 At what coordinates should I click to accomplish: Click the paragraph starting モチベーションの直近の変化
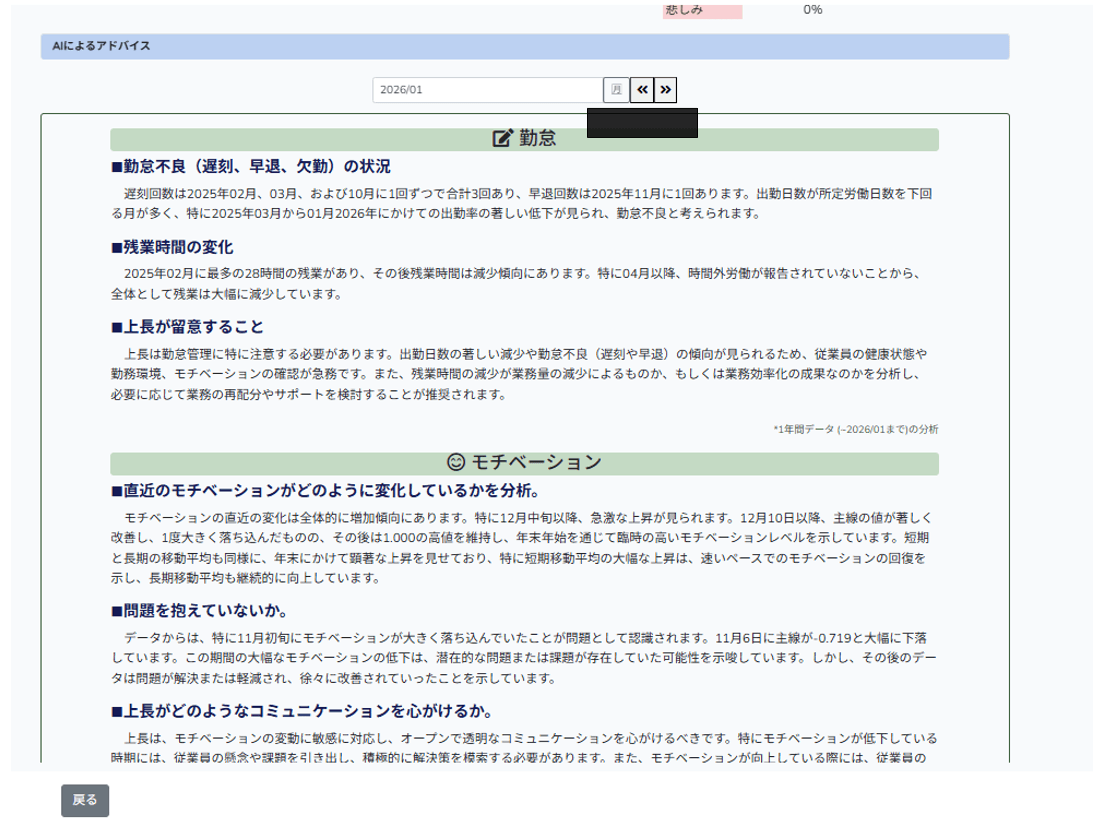pyautogui.click(x=522, y=547)
